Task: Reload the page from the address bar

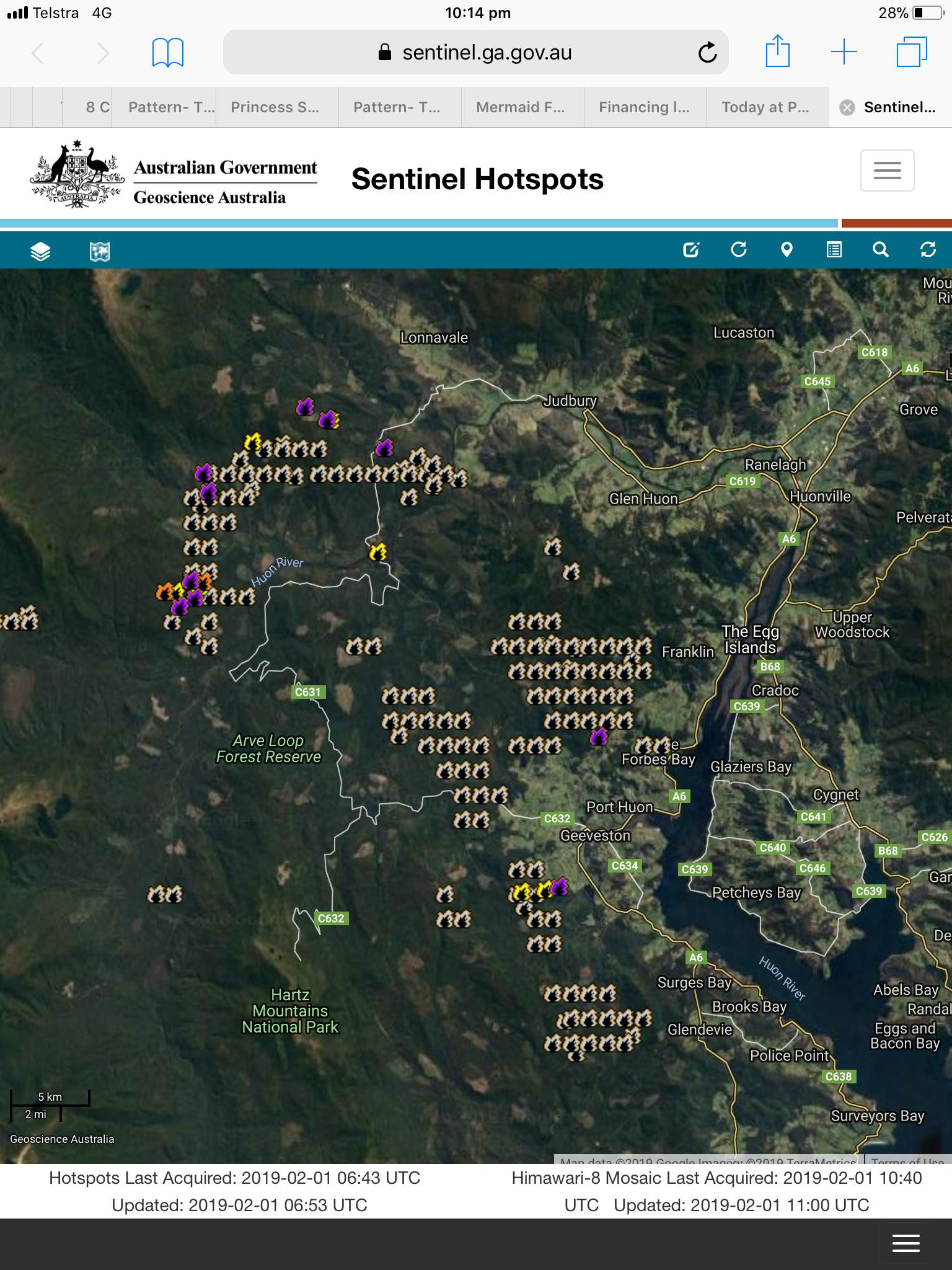Action: [707, 53]
